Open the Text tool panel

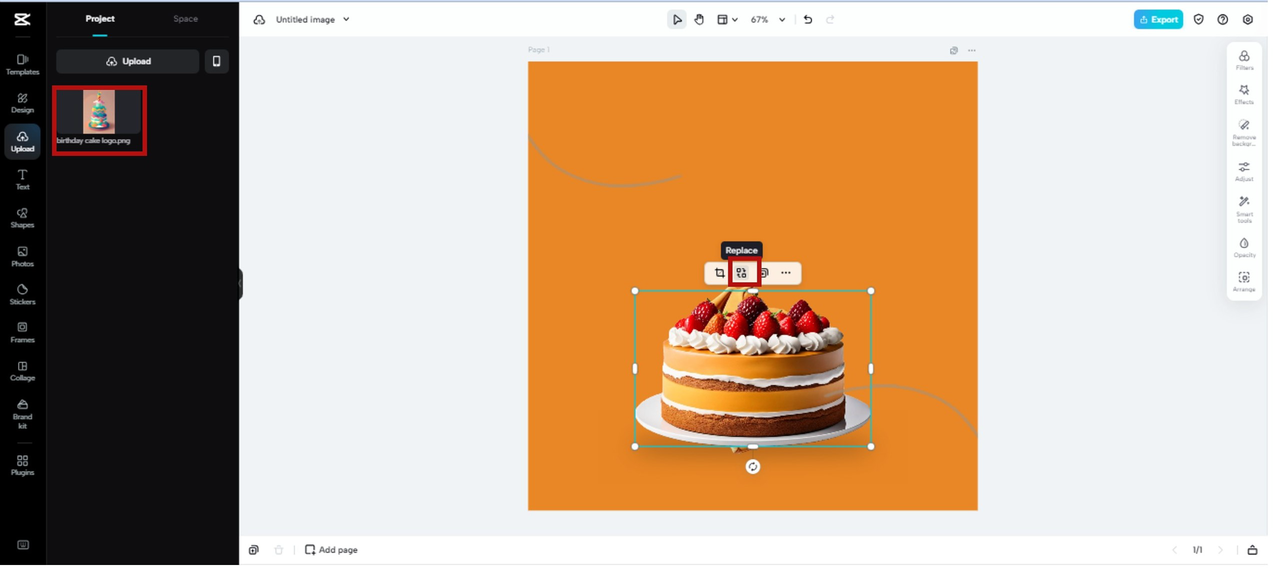point(22,180)
